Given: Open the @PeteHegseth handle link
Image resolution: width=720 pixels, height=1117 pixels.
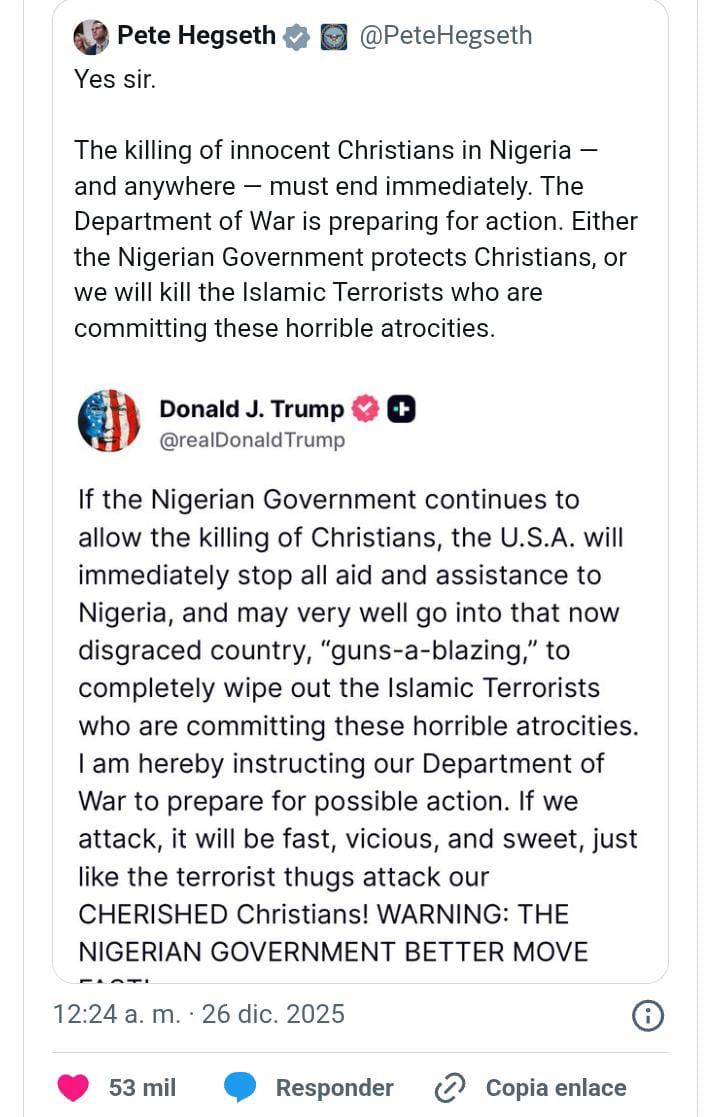Looking at the screenshot, I should [444, 37].
